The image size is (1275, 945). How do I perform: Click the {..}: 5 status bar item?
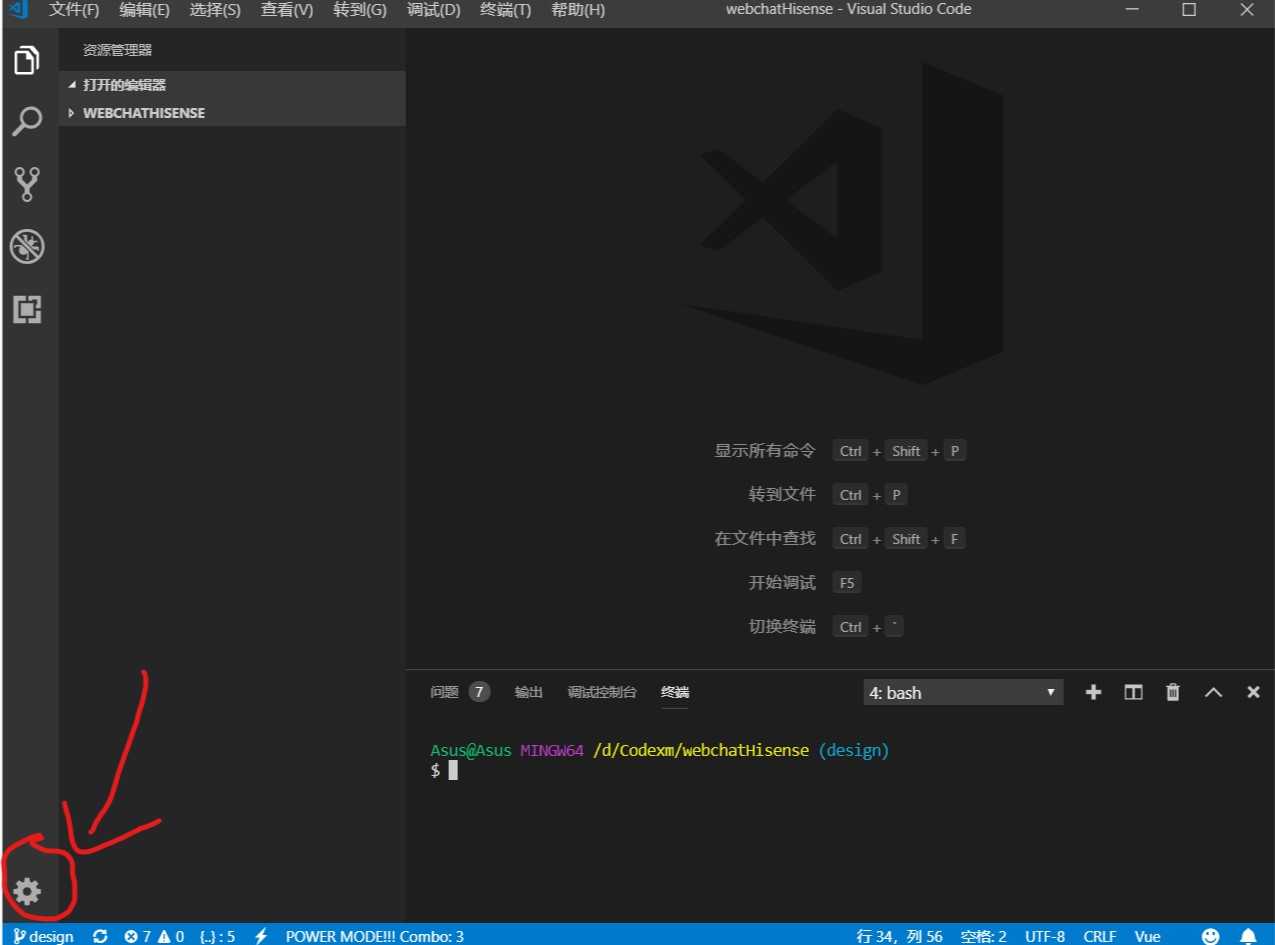[217, 936]
